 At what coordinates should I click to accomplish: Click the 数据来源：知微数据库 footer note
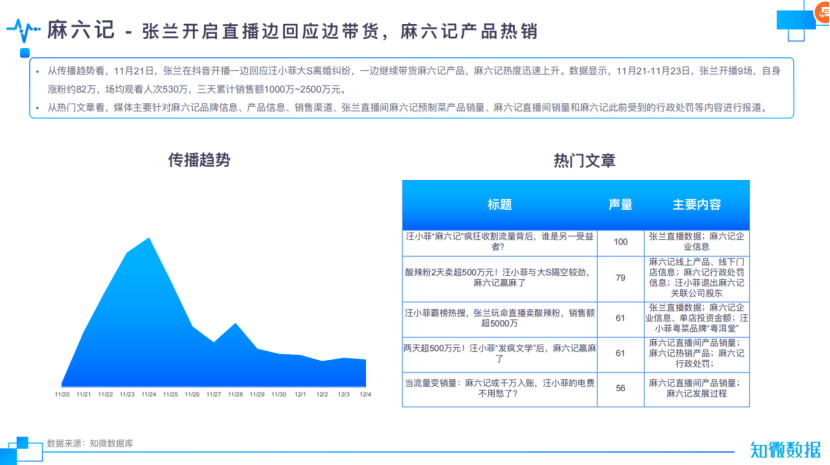point(90,443)
